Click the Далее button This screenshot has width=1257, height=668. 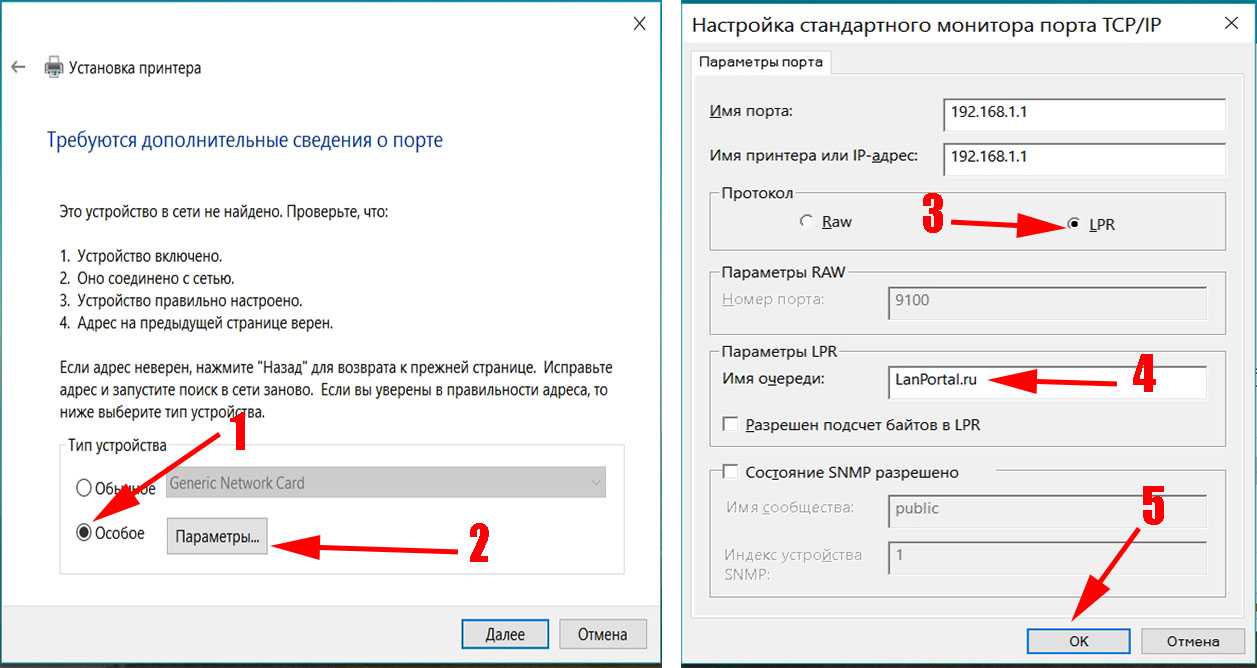coord(505,634)
